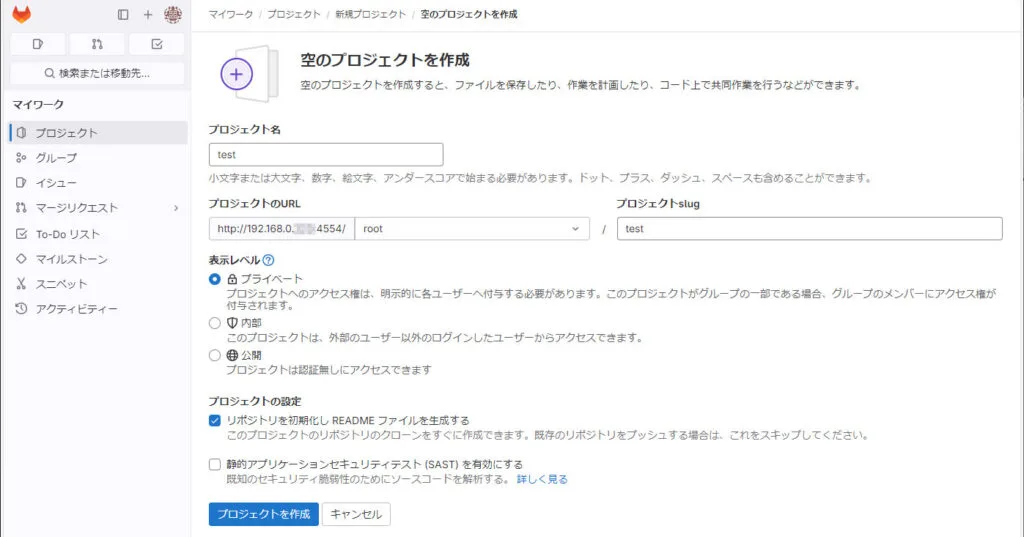Click the GitLab fox logo

pyautogui.click(x=21, y=14)
